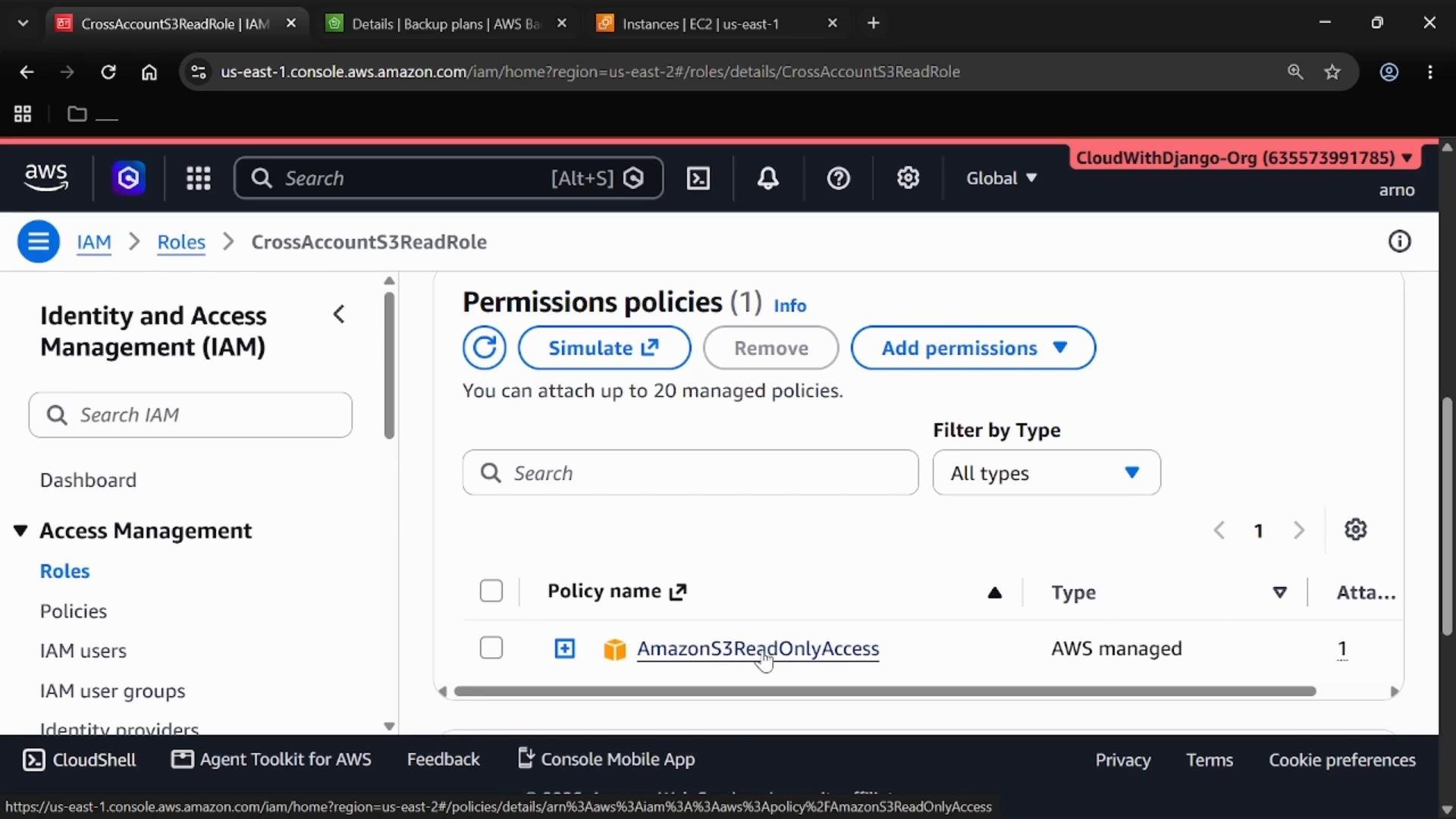Image resolution: width=1456 pixels, height=819 pixels.
Task: Refresh the permissions policies list
Action: click(484, 348)
